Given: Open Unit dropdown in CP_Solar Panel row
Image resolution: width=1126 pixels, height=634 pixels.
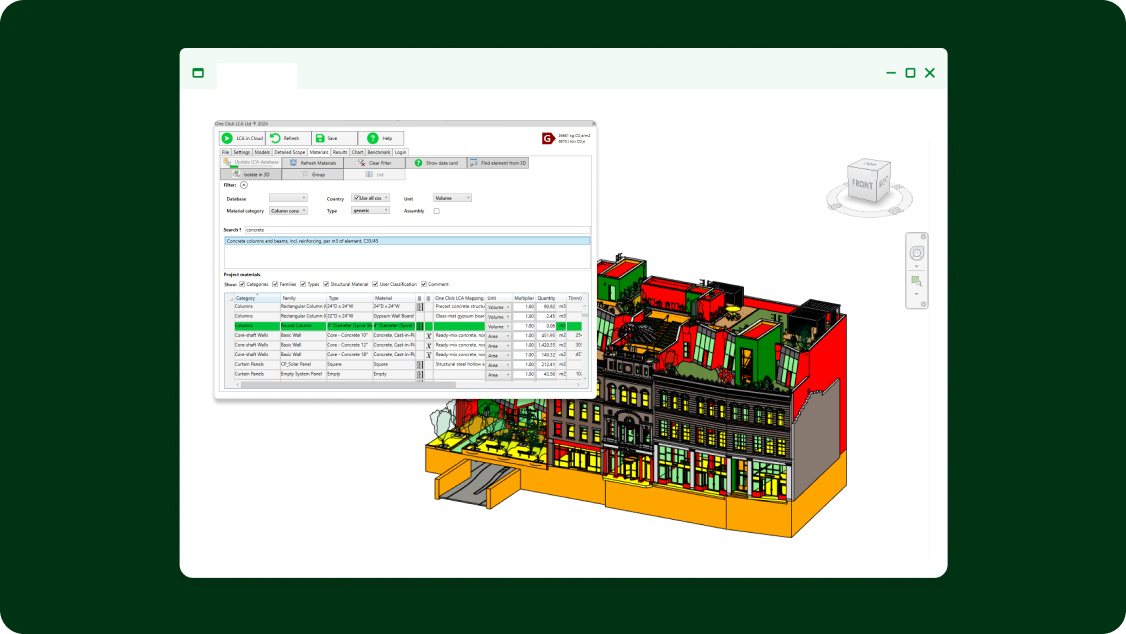Looking at the screenshot, I should click(x=499, y=365).
